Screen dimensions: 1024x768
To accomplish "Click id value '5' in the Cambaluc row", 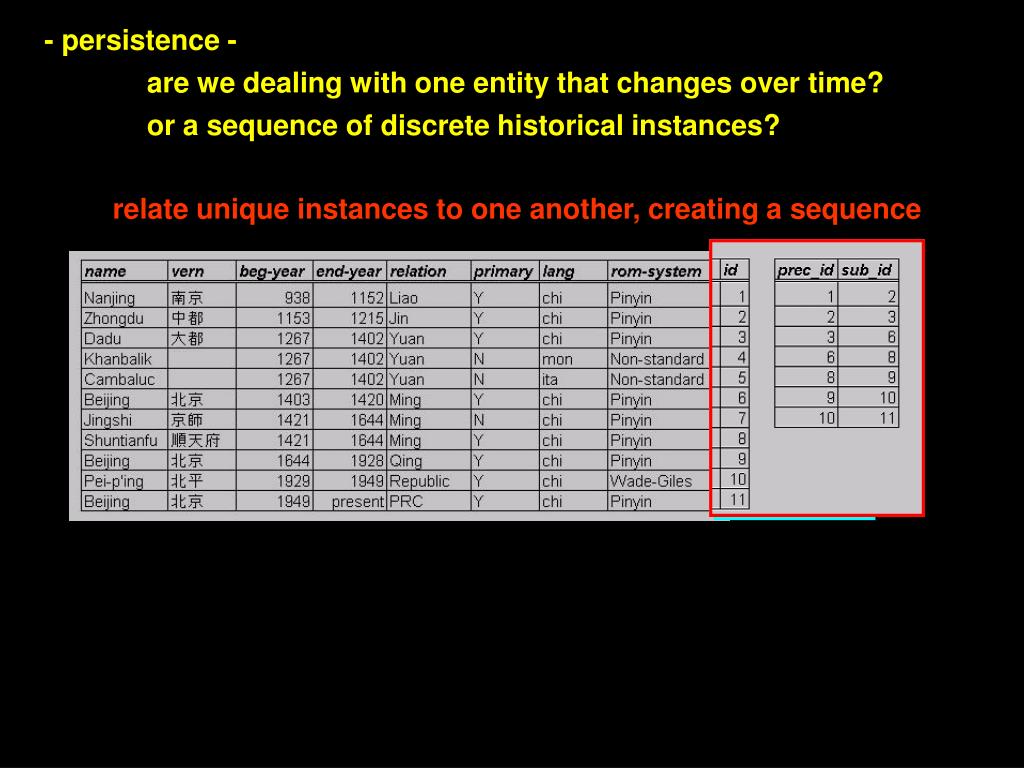I will (741, 377).
